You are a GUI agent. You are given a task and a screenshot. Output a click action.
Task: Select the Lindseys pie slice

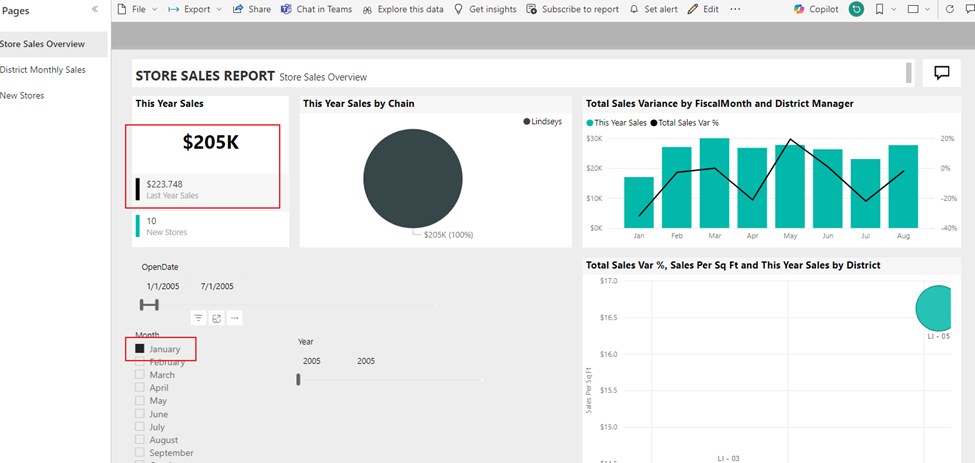pos(413,178)
